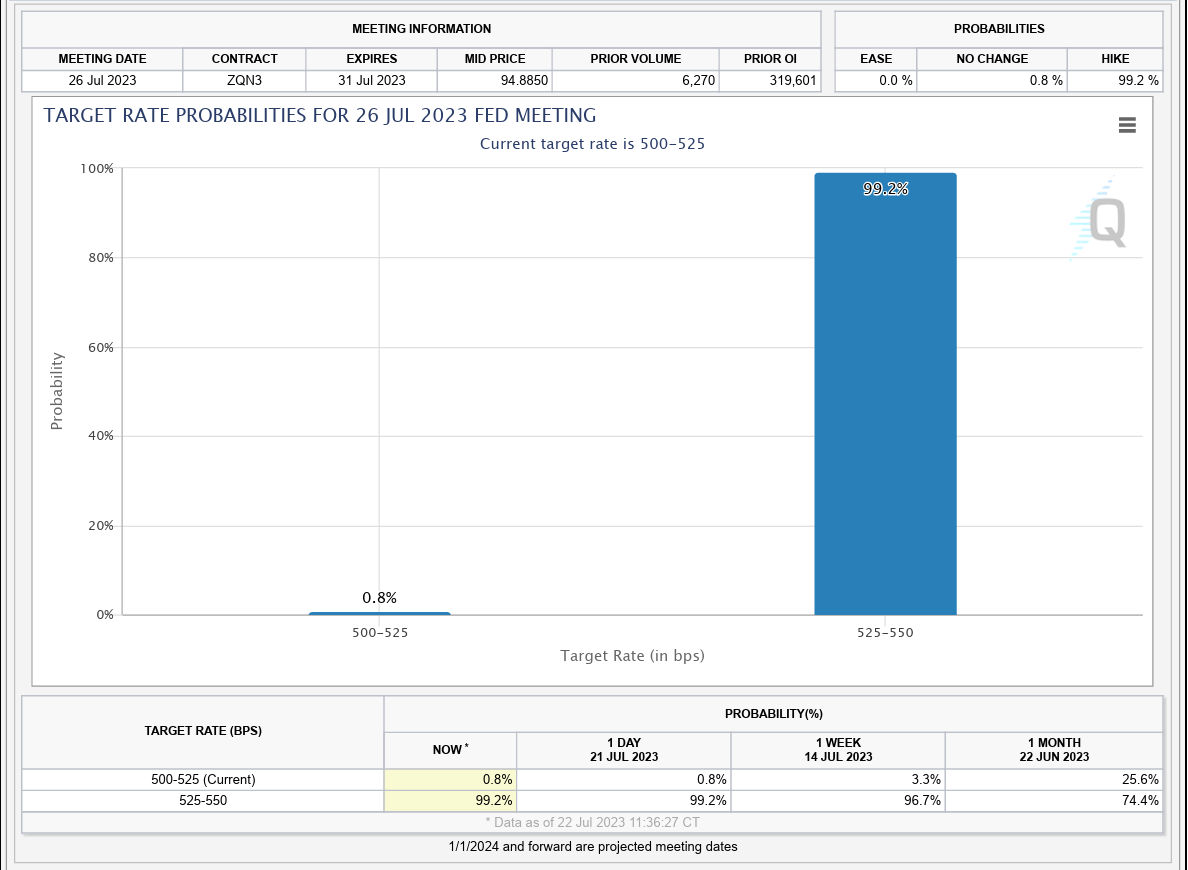Viewport: 1188px width, 870px height.
Task: Click the MEETING DATE column header
Action: pyautogui.click(x=102, y=59)
